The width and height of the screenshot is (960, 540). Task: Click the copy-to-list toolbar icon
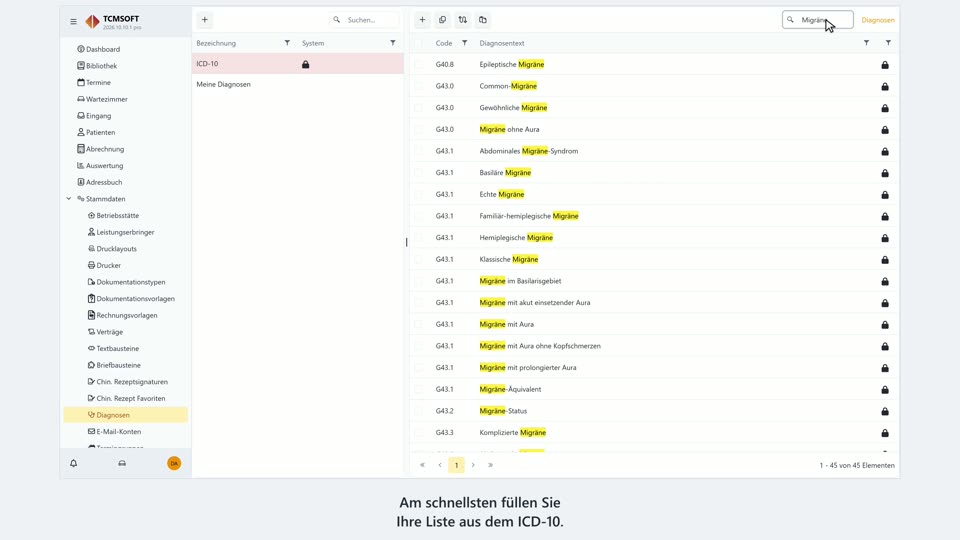point(483,20)
